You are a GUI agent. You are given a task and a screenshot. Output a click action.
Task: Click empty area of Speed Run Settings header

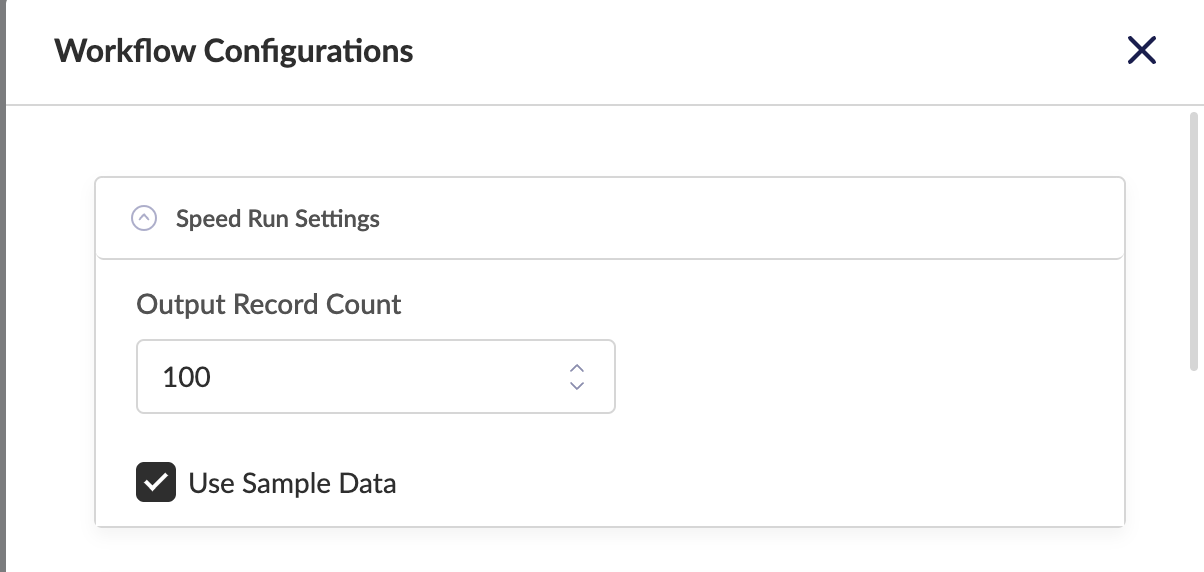tap(750, 218)
